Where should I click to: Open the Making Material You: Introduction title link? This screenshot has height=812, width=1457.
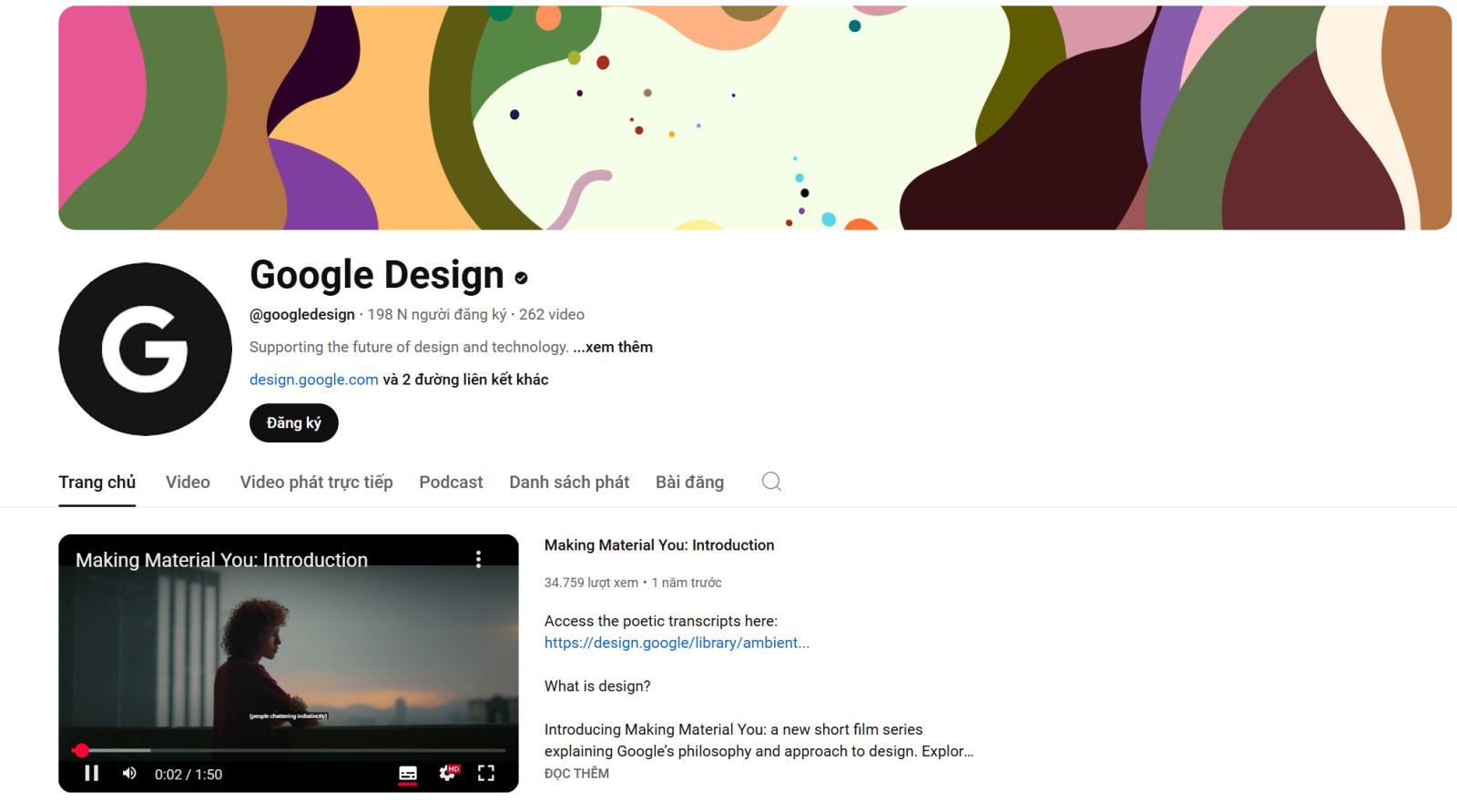[x=659, y=545]
